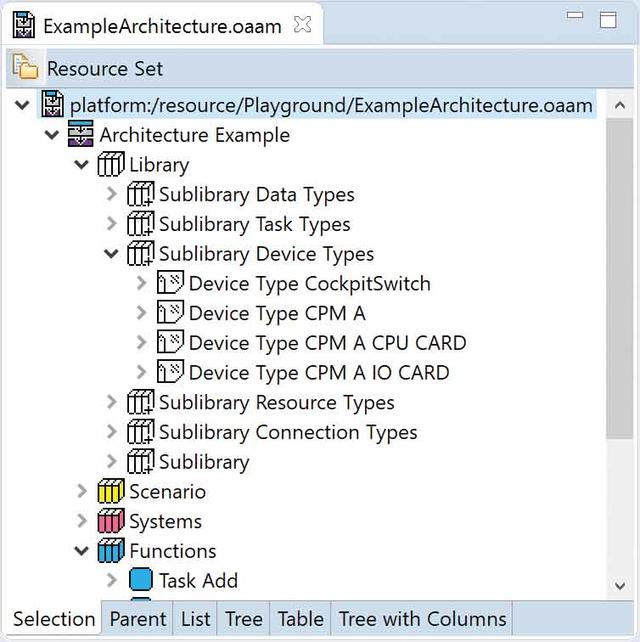Maximize the editor view
This screenshot has width=640, height=642.
(x=608, y=20)
